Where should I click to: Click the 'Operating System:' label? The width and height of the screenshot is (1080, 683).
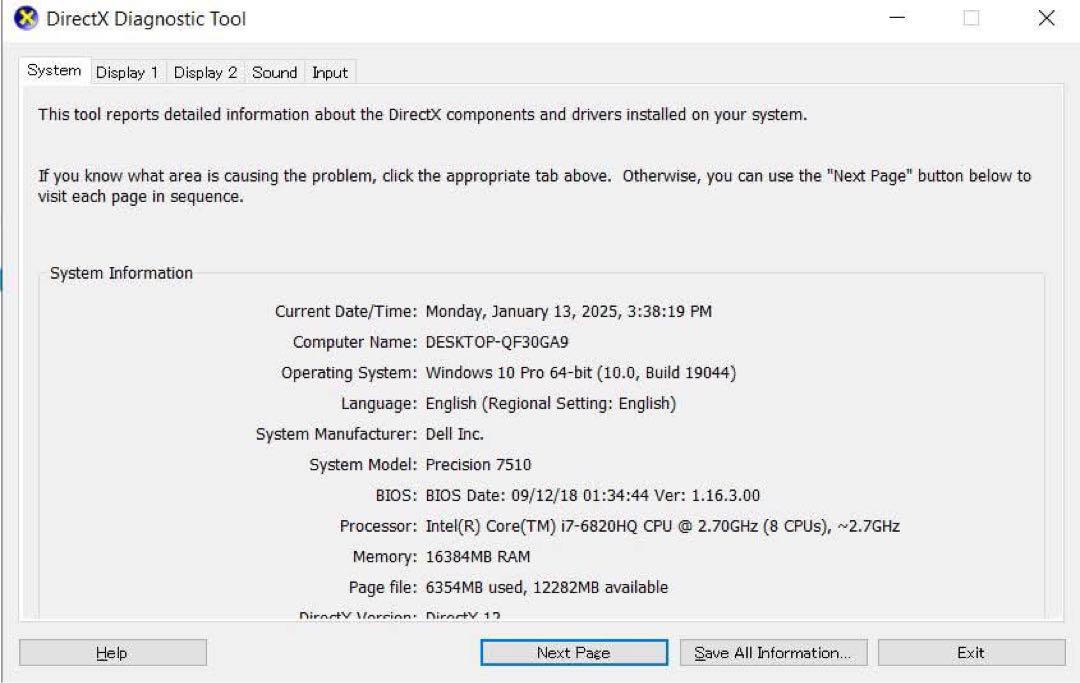pyautogui.click(x=349, y=373)
